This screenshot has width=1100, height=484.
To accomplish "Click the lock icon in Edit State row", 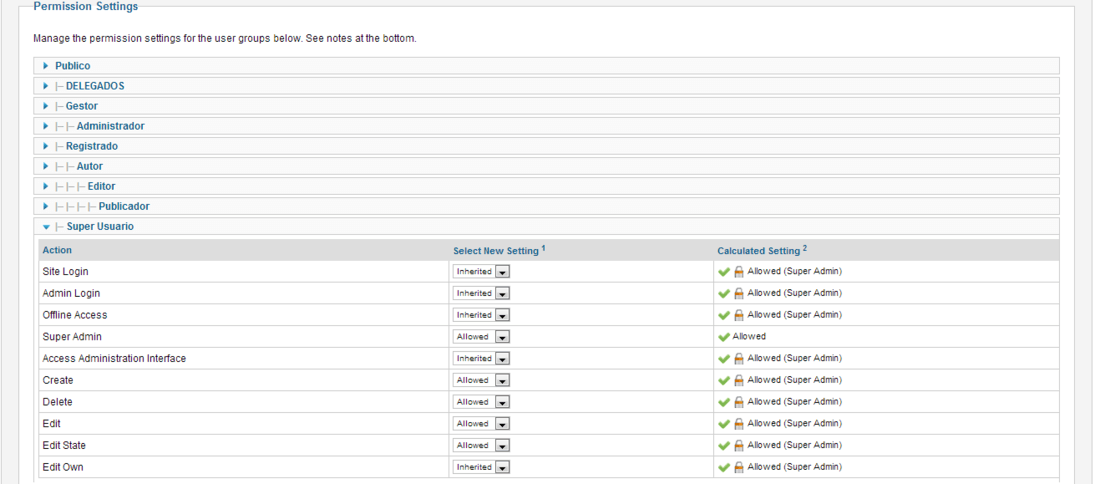I will (739, 445).
